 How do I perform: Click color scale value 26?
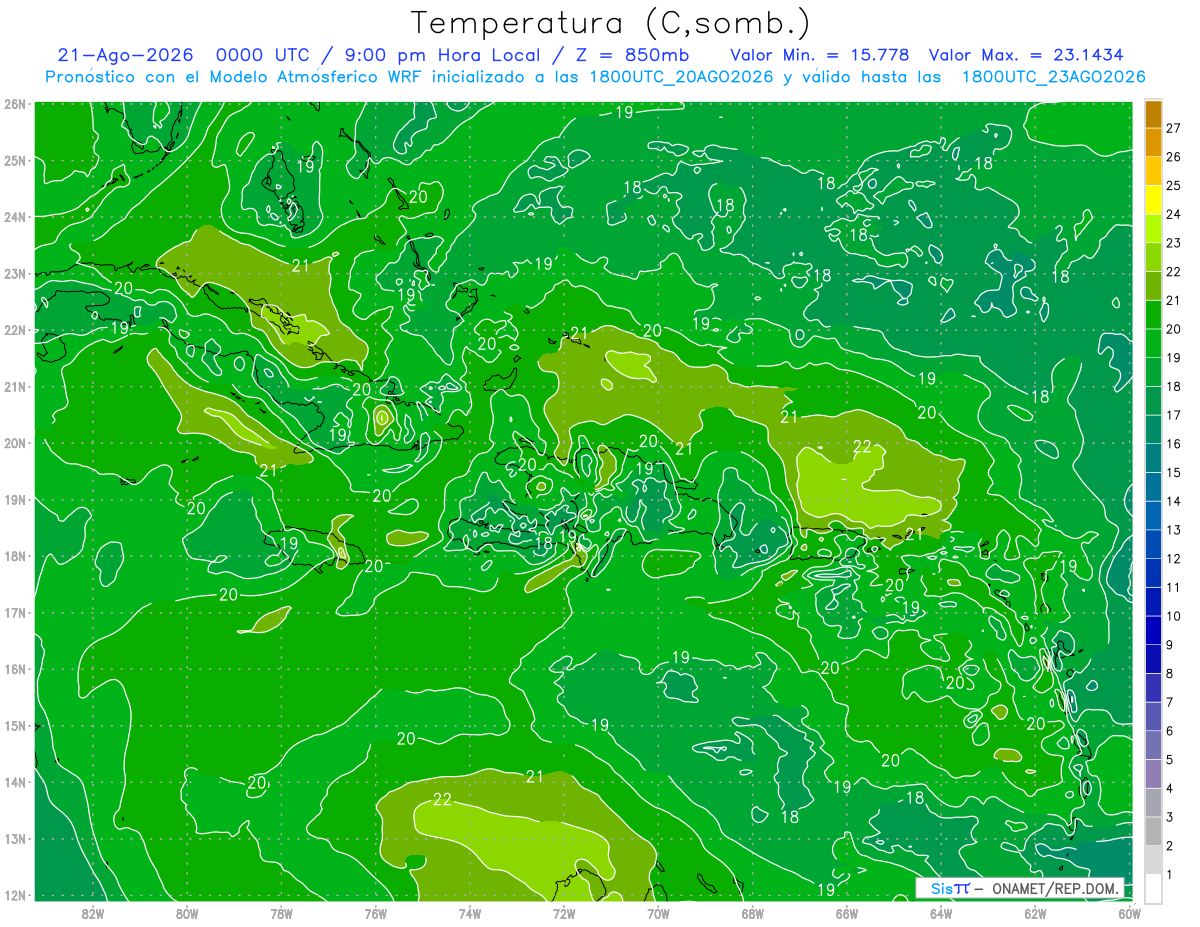click(1174, 157)
